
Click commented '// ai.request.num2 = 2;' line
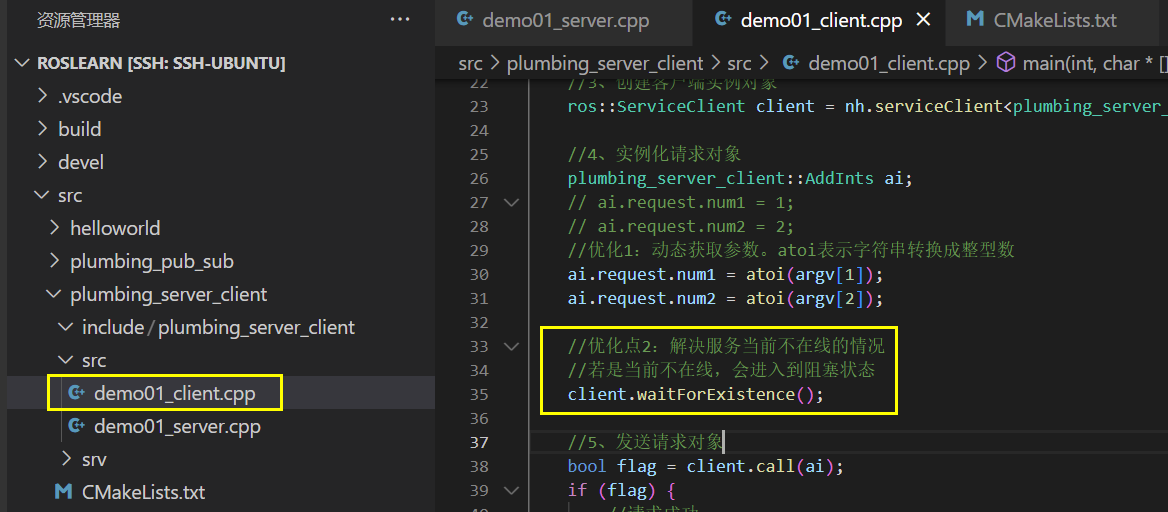681,227
